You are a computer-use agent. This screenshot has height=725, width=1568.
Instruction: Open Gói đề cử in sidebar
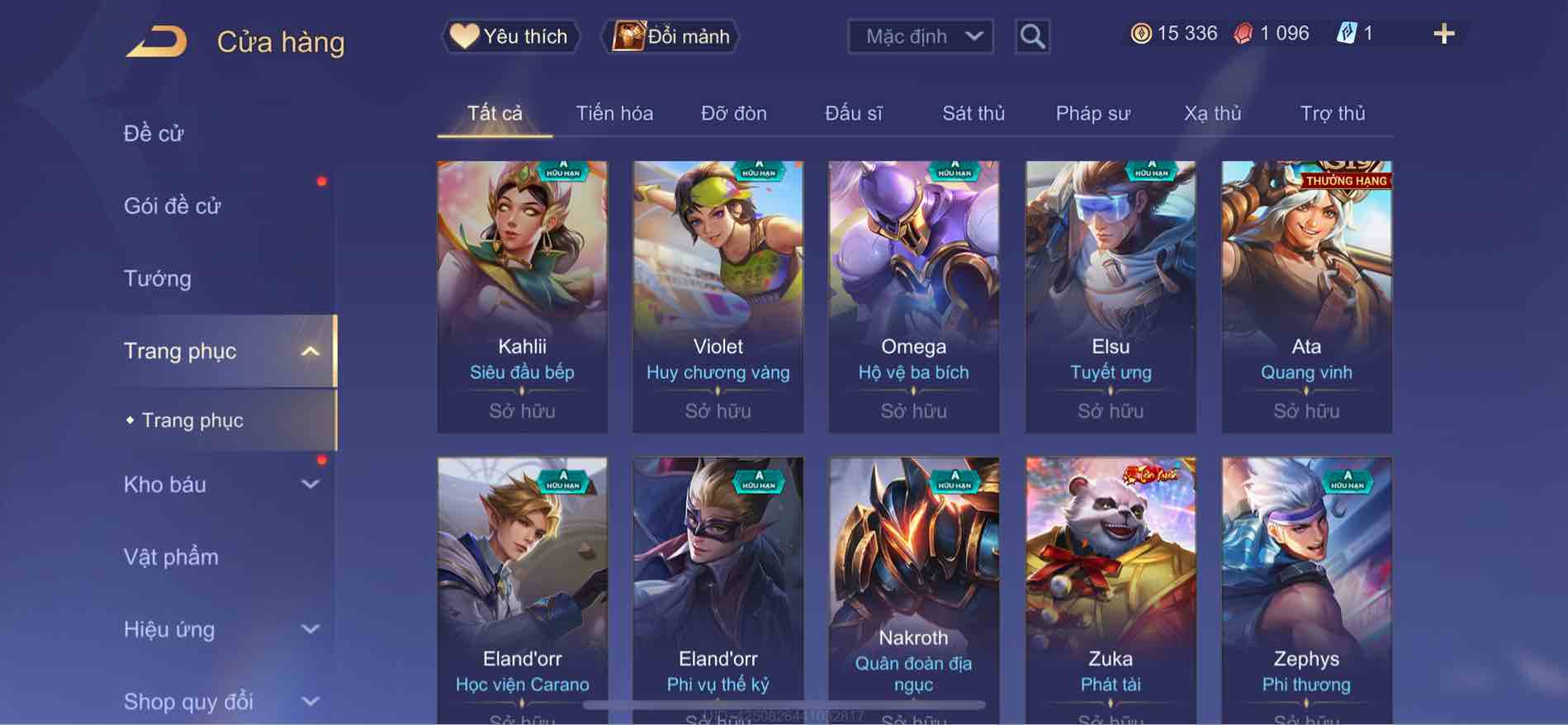(173, 206)
